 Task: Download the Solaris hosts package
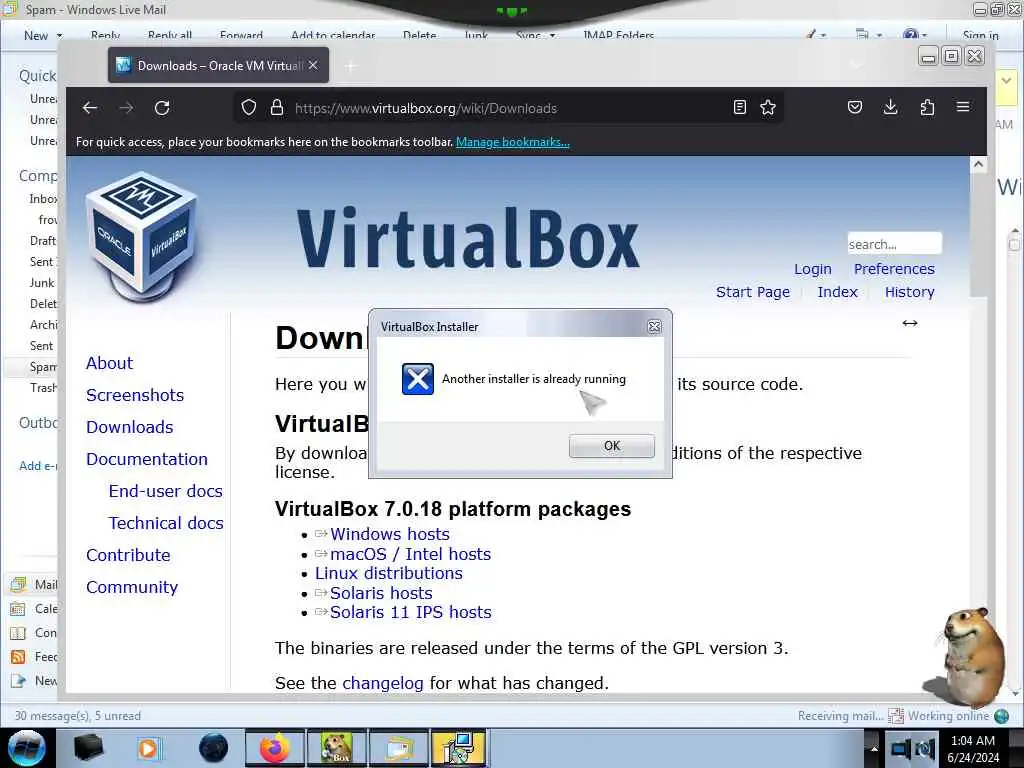[x=381, y=593]
